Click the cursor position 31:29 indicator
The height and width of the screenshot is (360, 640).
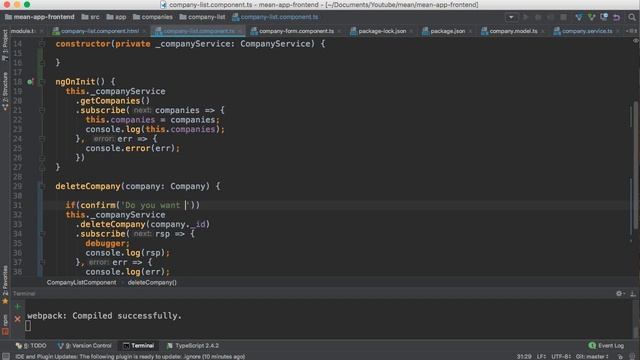pos(524,357)
